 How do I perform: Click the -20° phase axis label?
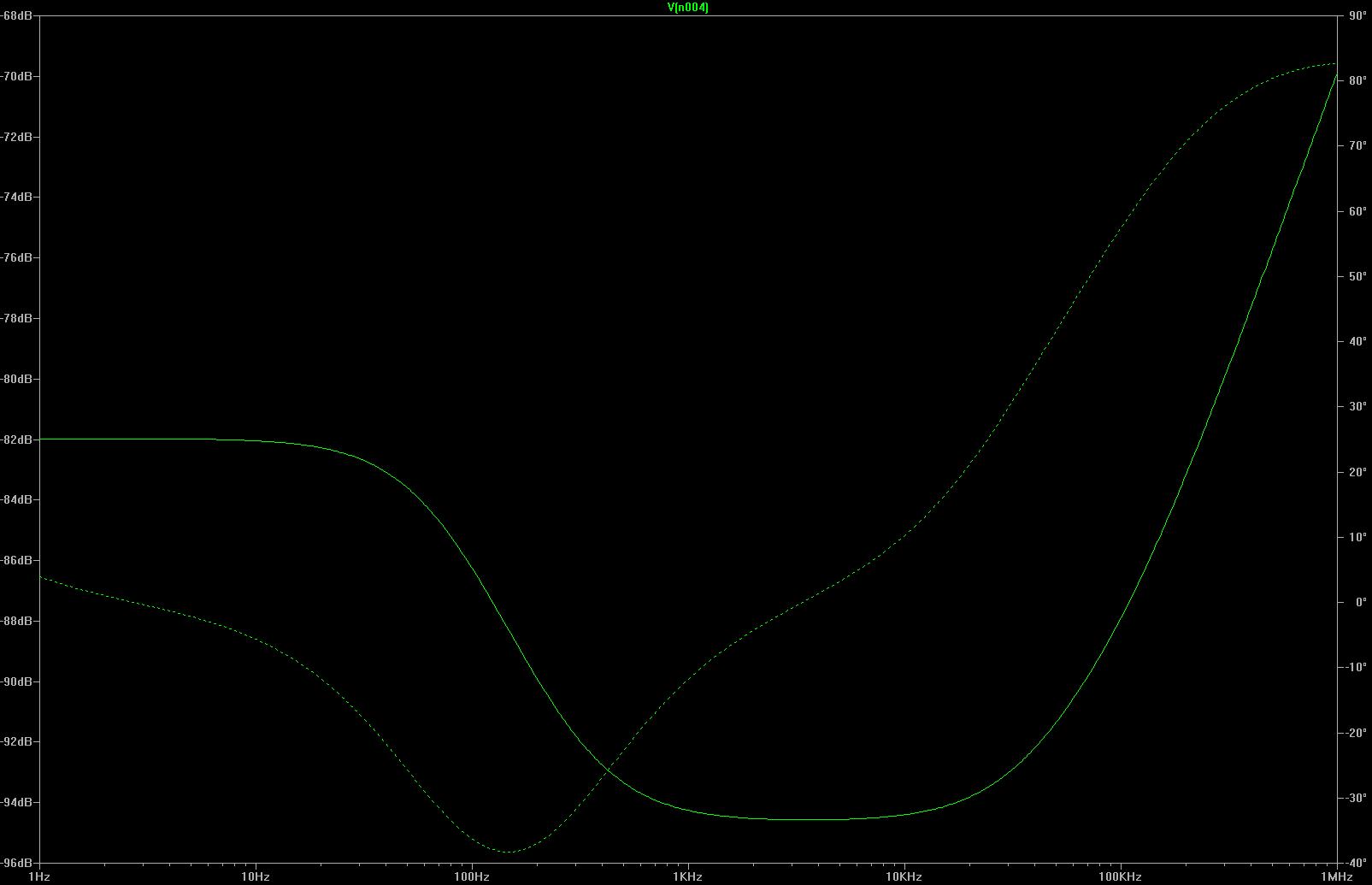click(x=1357, y=734)
